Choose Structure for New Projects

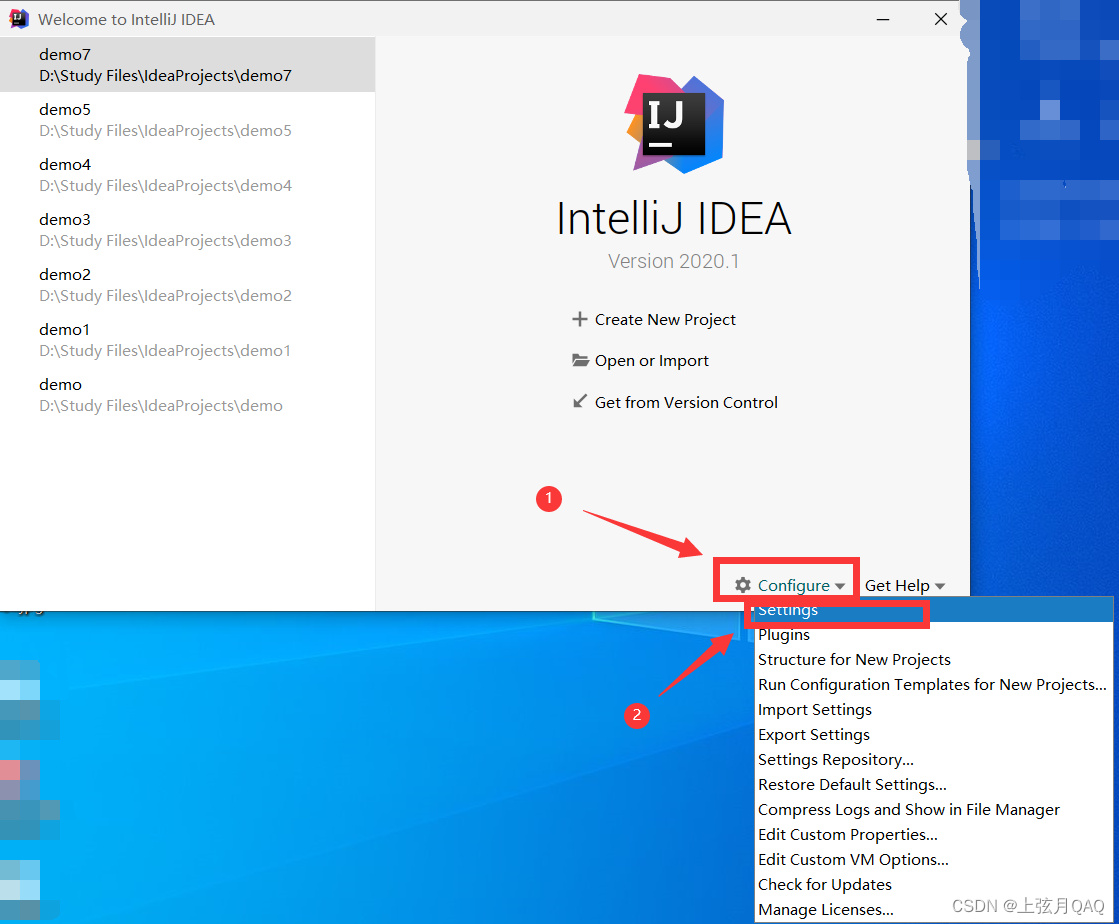point(933,659)
